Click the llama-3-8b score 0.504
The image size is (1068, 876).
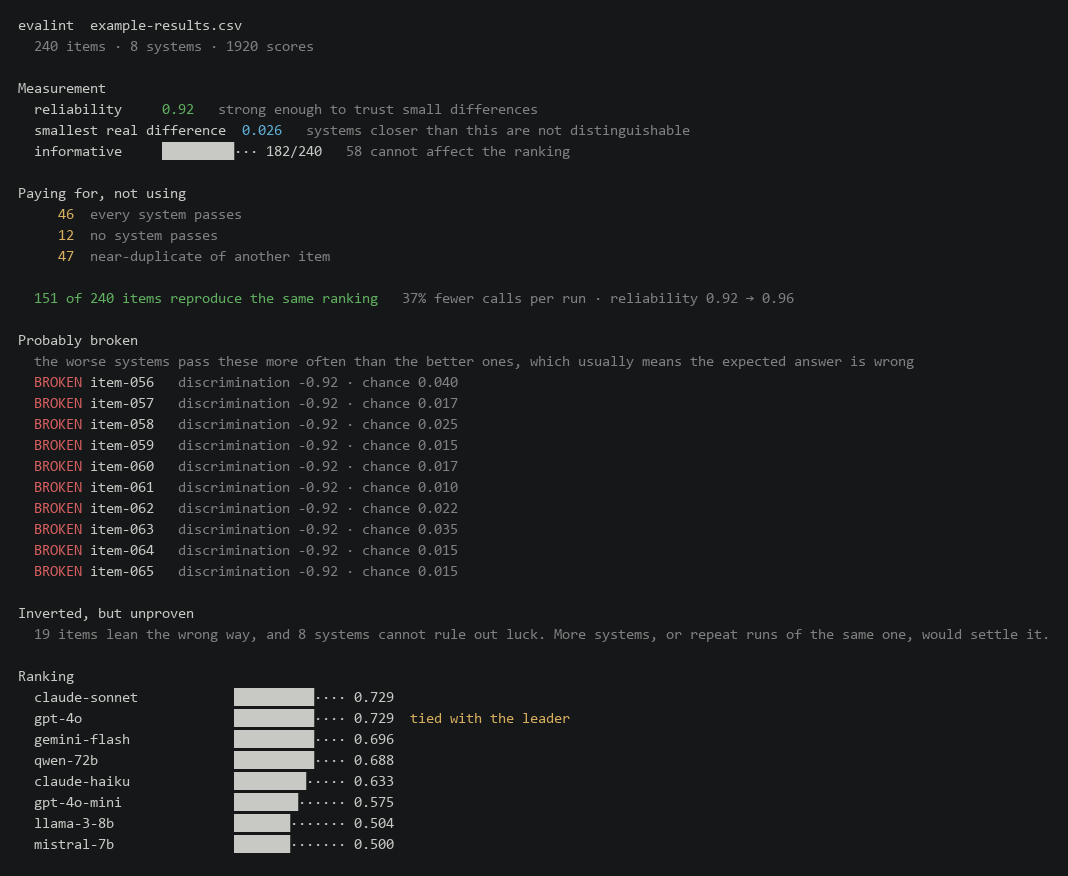(374, 824)
